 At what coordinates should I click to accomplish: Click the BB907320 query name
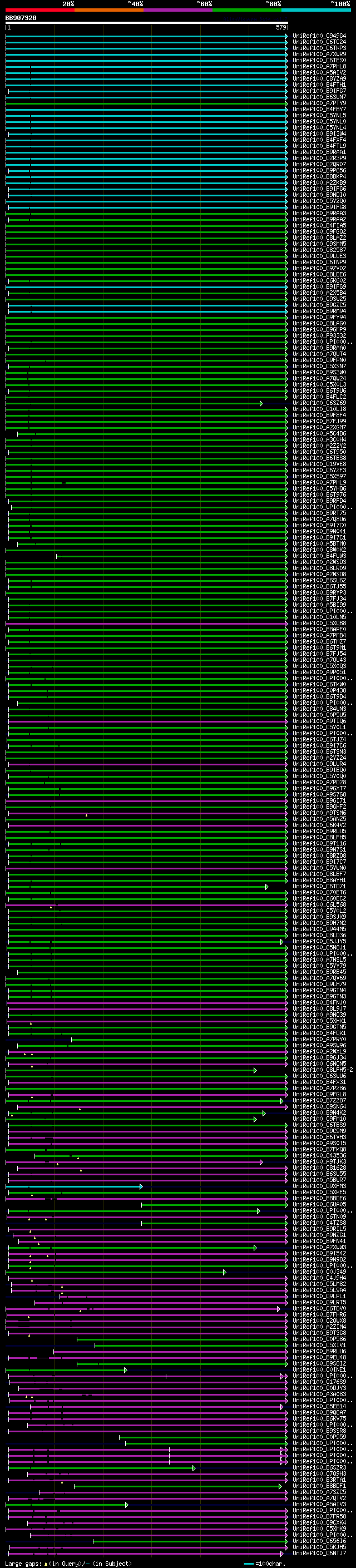[21, 18]
